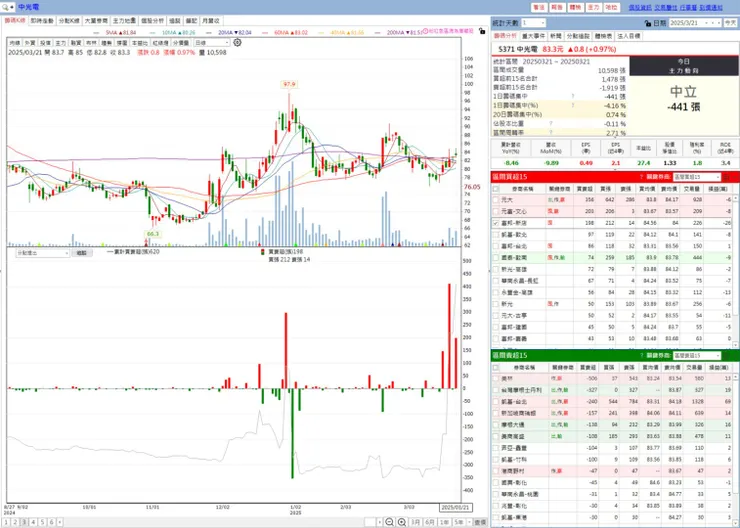Click the 美商高盛 broker name
The image size is (740, 528).
pyautogui.click(x=513, y=436)
